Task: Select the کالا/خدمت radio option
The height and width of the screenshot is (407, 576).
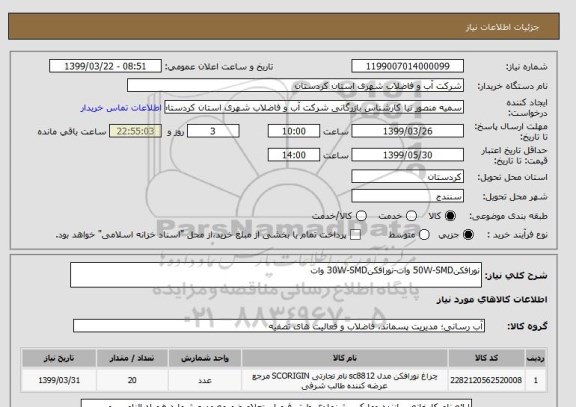Action: [361, 216]
